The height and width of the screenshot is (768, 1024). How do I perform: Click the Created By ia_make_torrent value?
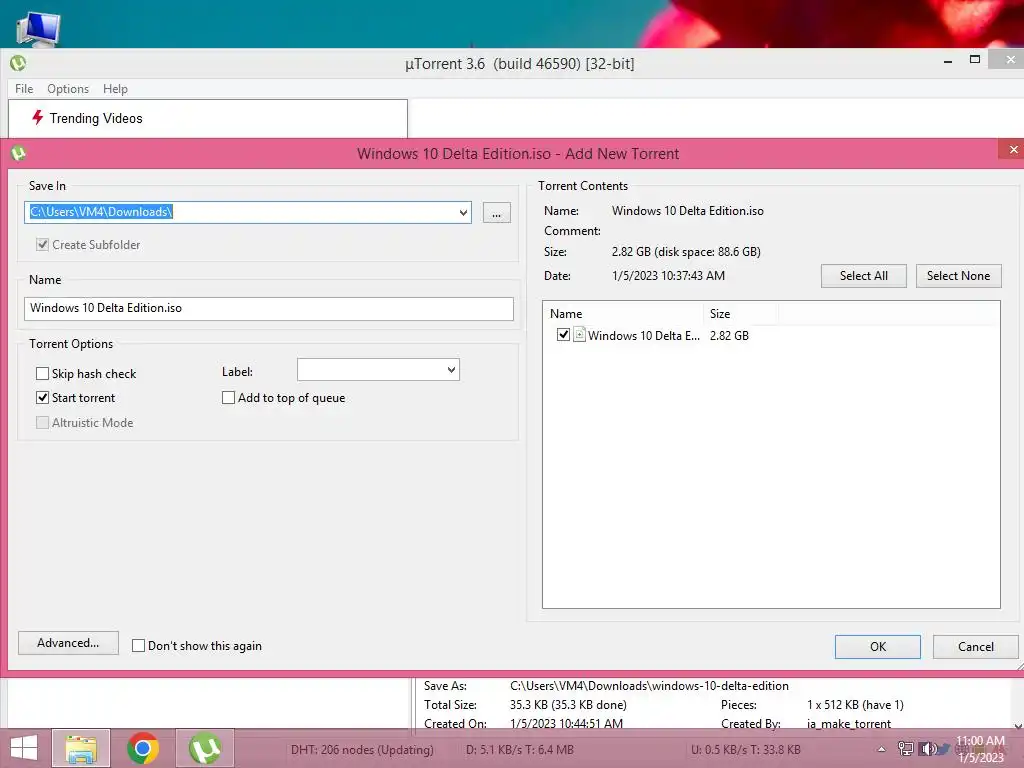pyautogui.click(x=849, y=724)
